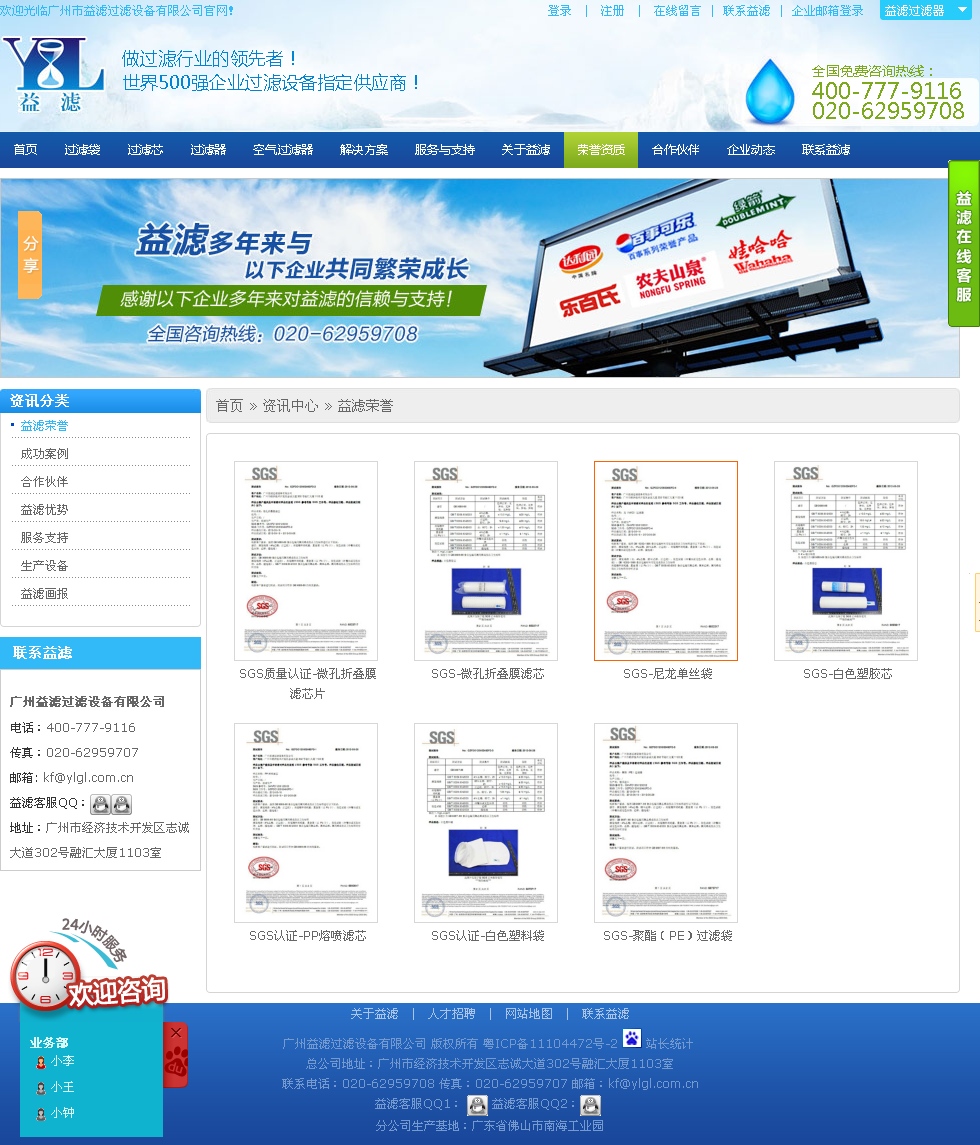Chat with 小李 in consultation widget
980x1145 pixels.
pyautogui.click(x=62, y=1061)
